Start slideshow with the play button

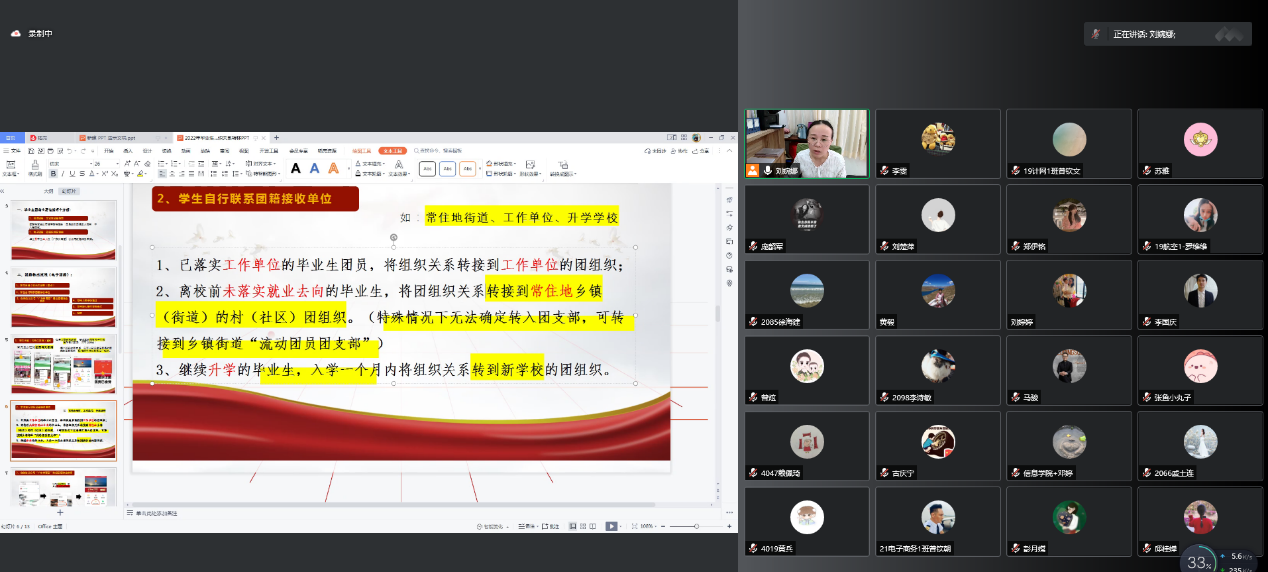coord(611,526)
